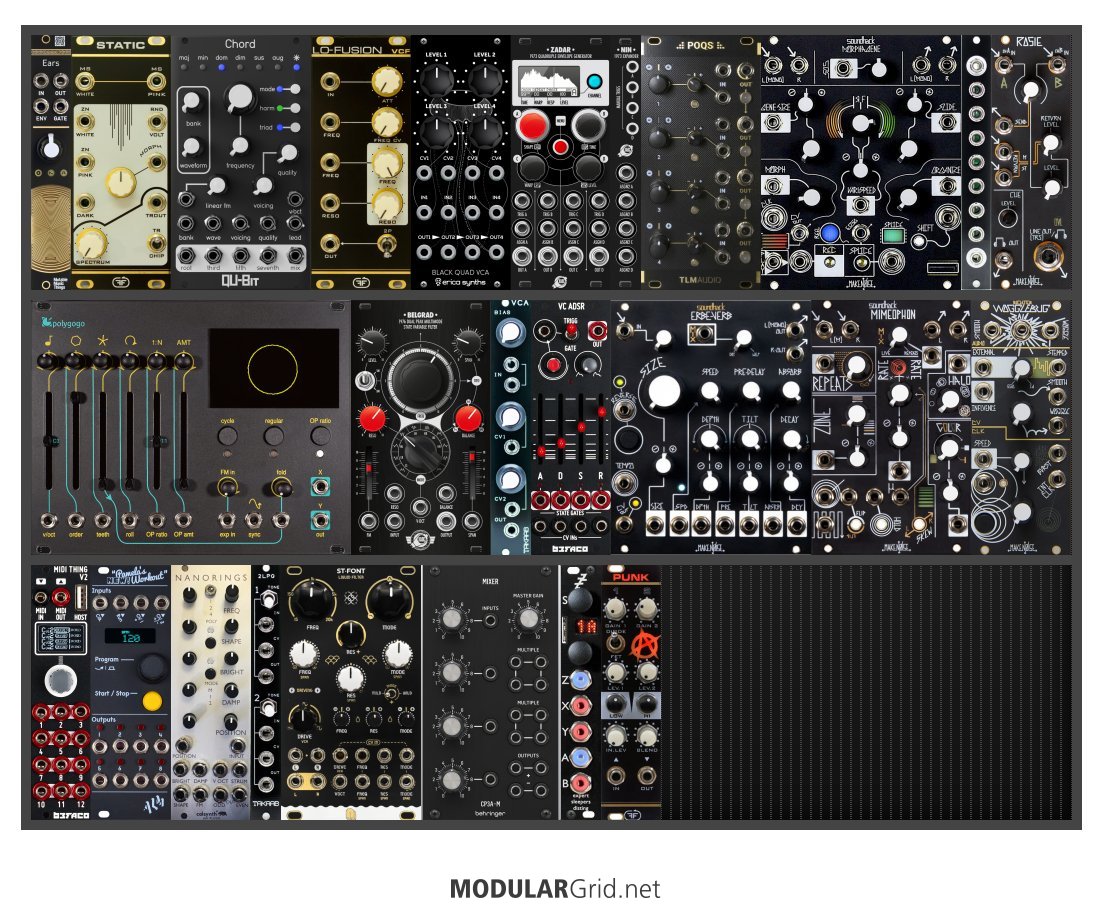Click the Disting red LED display
The height and width of the screenshot is (910, 1112).
[x=586, y=626]
